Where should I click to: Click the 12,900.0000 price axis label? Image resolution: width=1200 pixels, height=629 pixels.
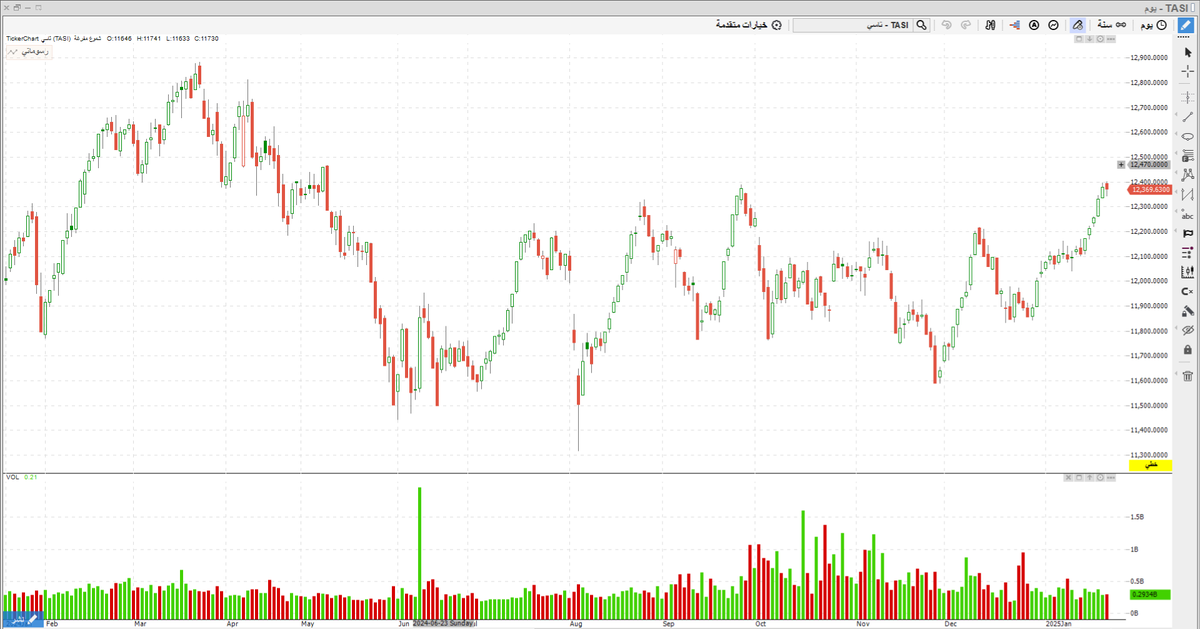point(1150,58)
